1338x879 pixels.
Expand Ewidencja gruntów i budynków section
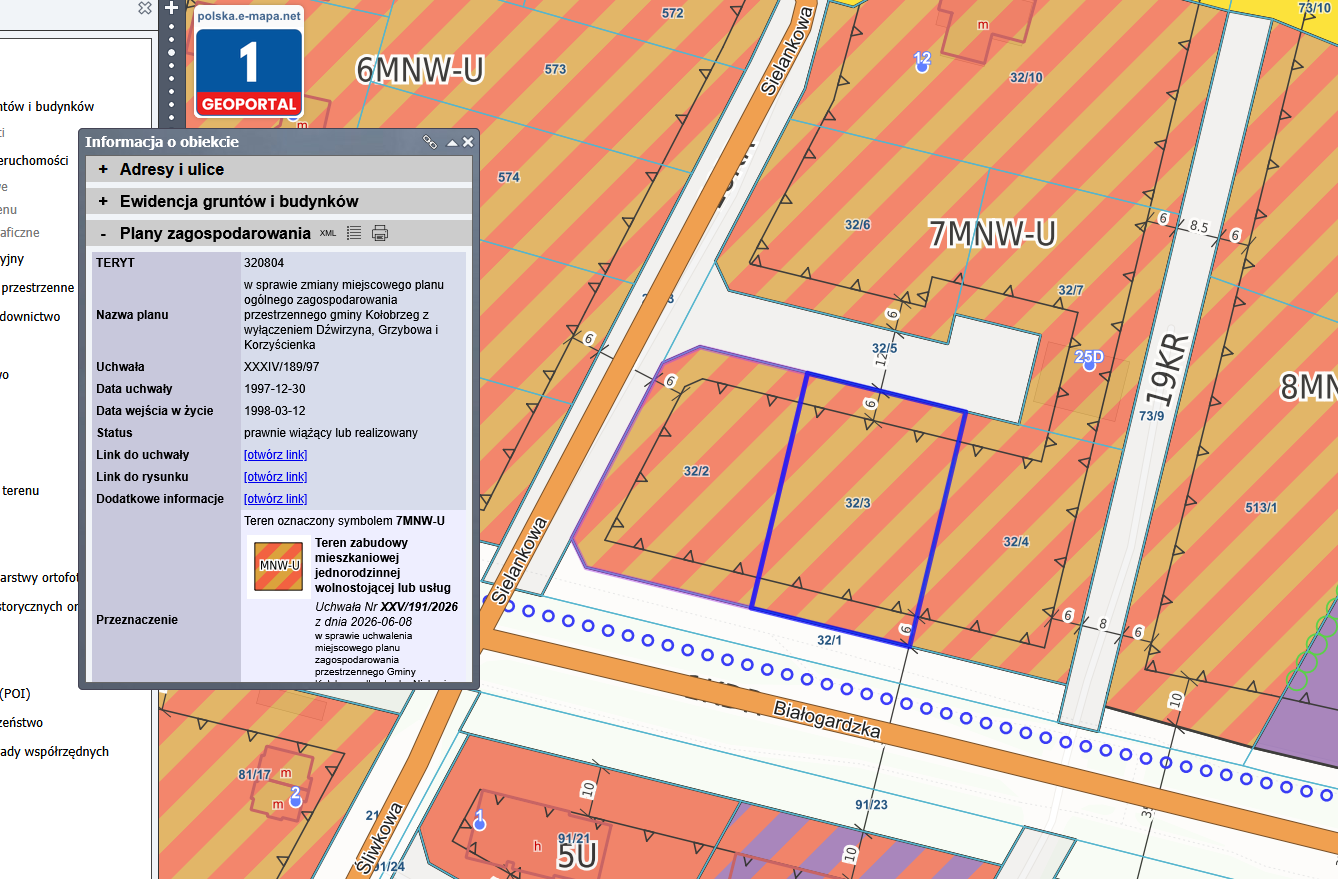coord(279,201)
